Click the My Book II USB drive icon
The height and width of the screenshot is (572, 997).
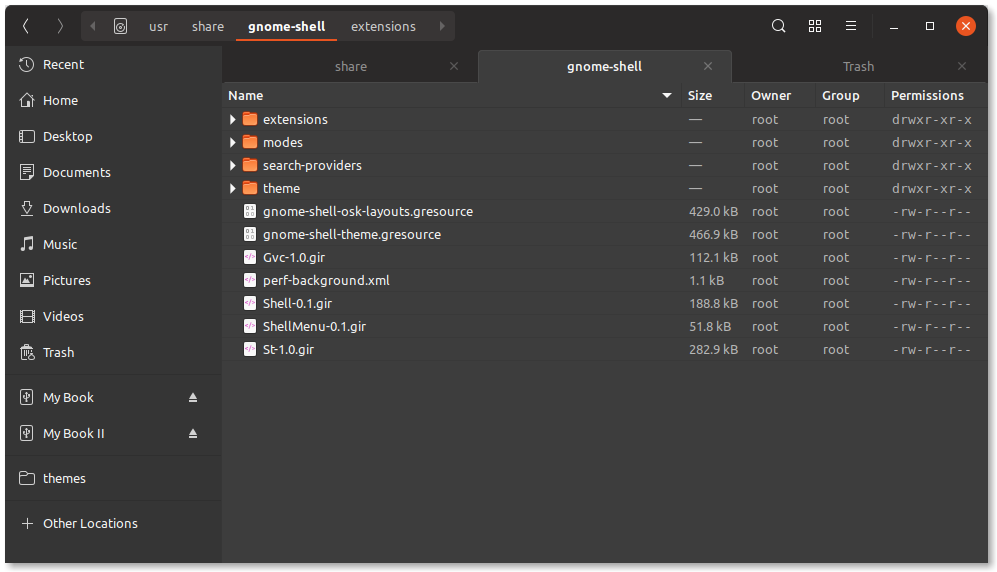click(26, 433)
